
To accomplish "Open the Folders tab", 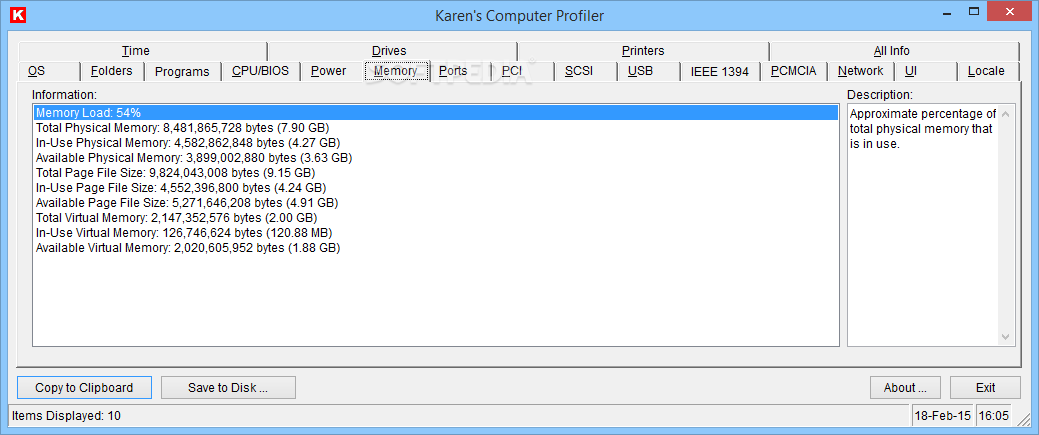I will [x=112, y=71].
